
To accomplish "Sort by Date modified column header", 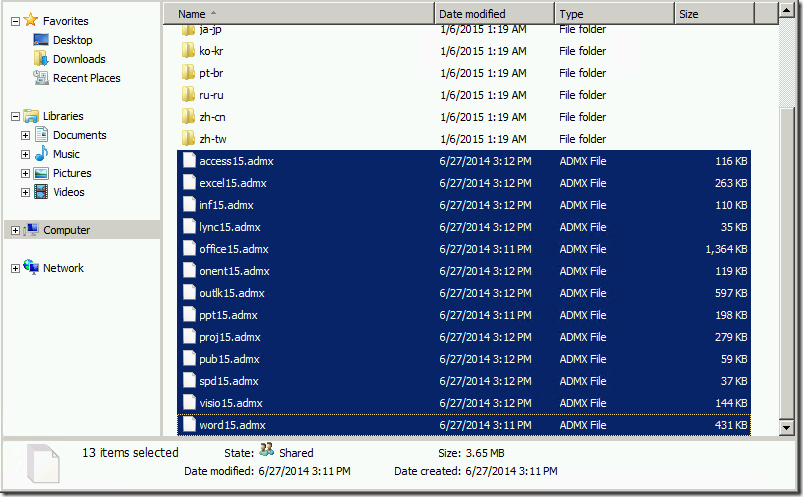I will click(495, 14).
